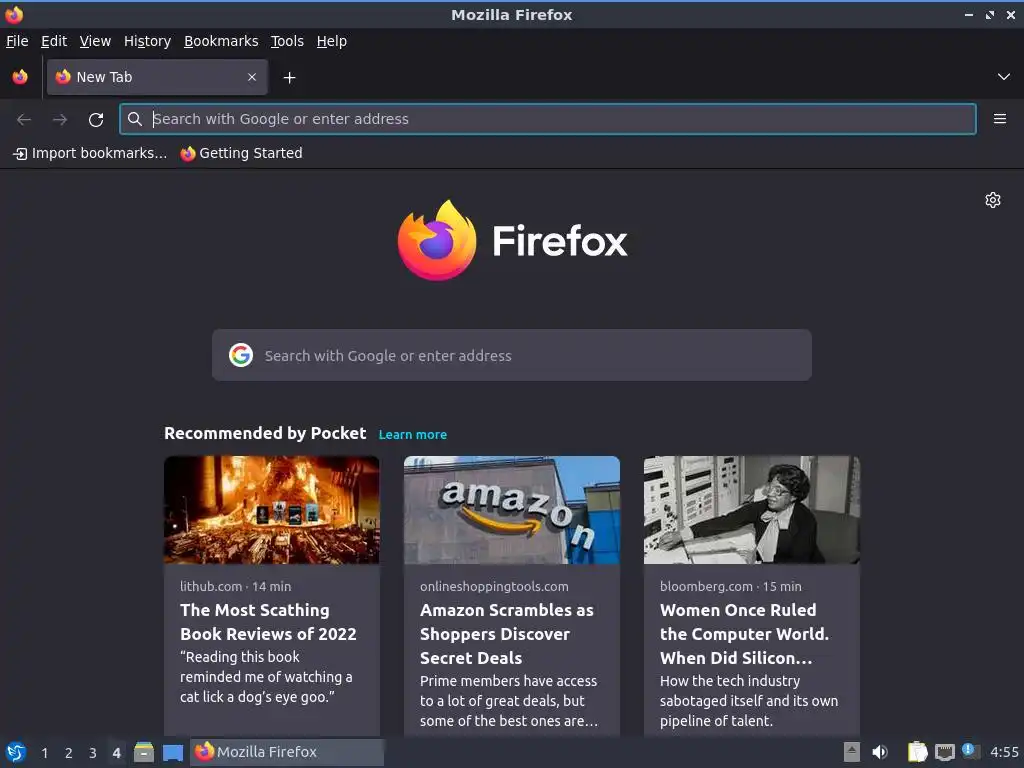The height and width of the screenshot is (768, 1024).
Task: Click the Getting Started bookmark Firefox icon
Action: [188, 153]
